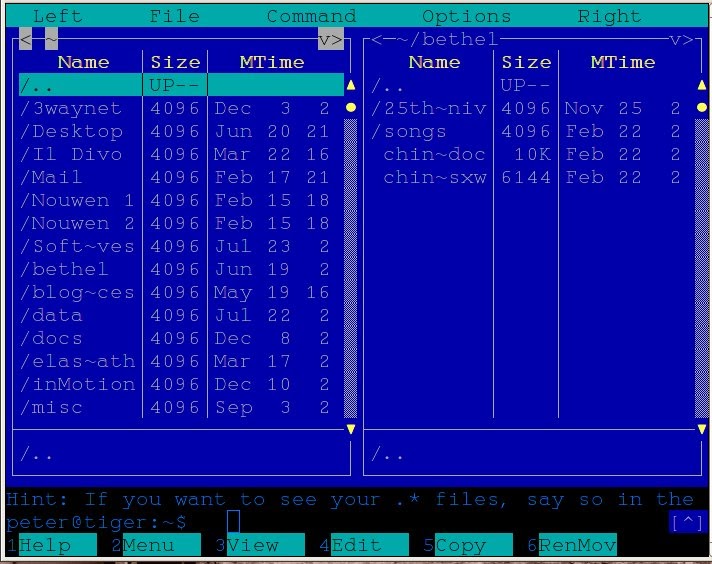Open the Right menu

click(x=609, y=16)
